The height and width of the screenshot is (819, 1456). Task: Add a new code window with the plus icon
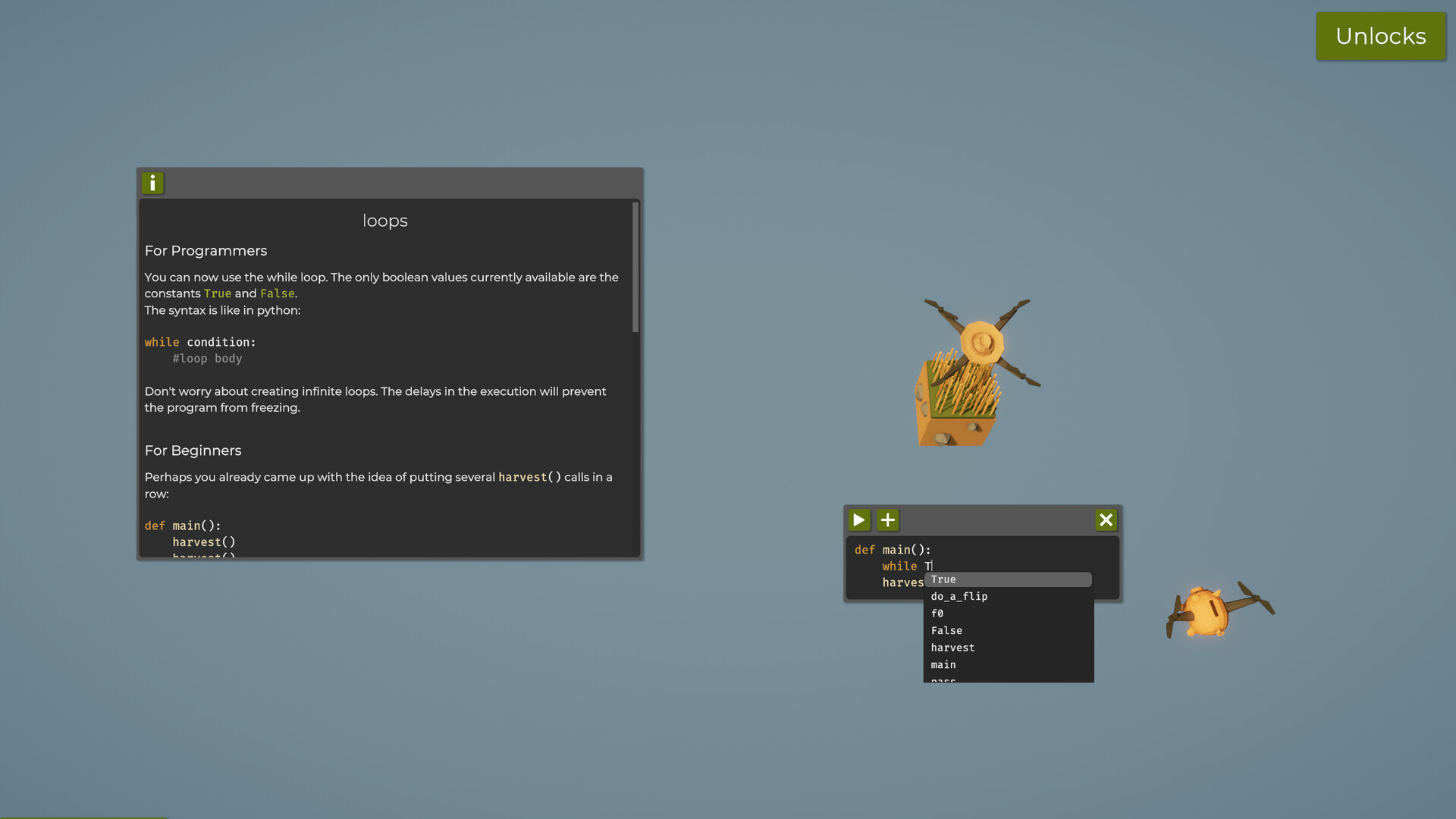coord(888,520)
